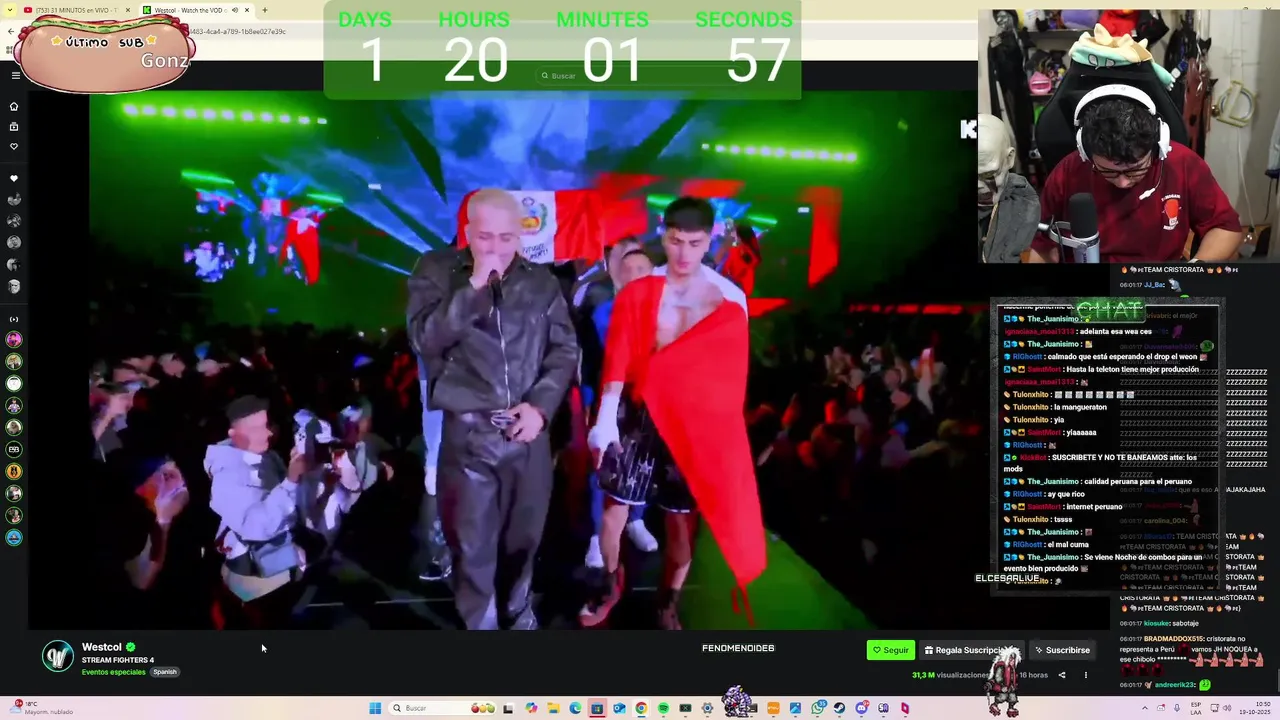Open the Windows Start menu
Screen dimensions: 1280x720
[x=375, y=708]
